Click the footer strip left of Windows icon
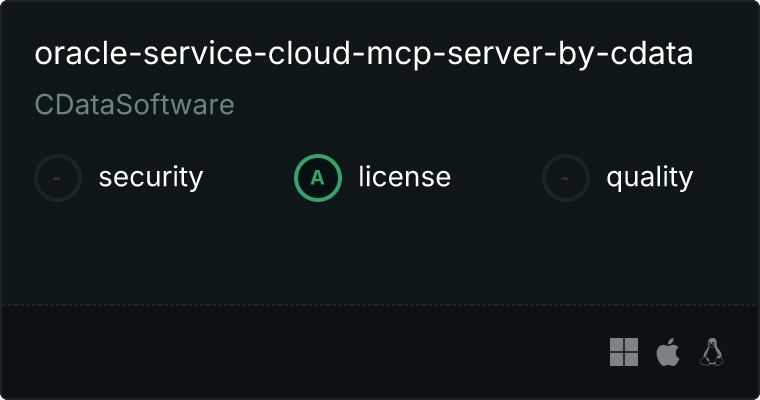 coord(300,352)
